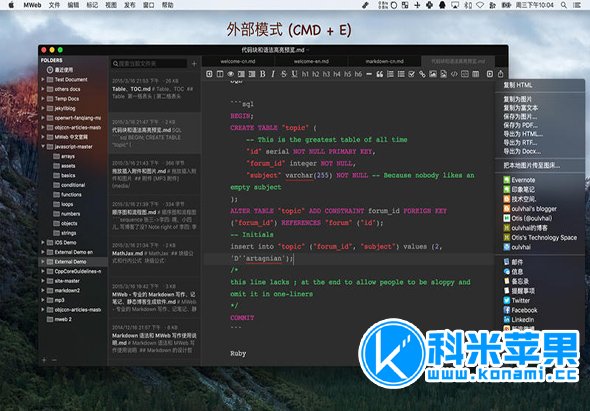Click the eye preview icon in toolbar
This screenshot has width=590, height=411.
(230, 74)
